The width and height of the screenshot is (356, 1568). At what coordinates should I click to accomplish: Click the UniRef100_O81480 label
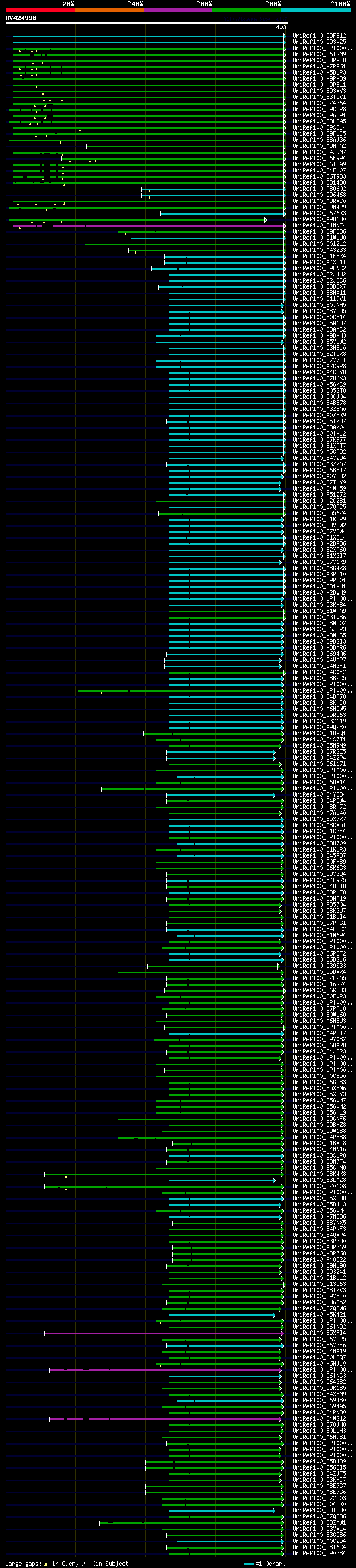tap(319, 182)
